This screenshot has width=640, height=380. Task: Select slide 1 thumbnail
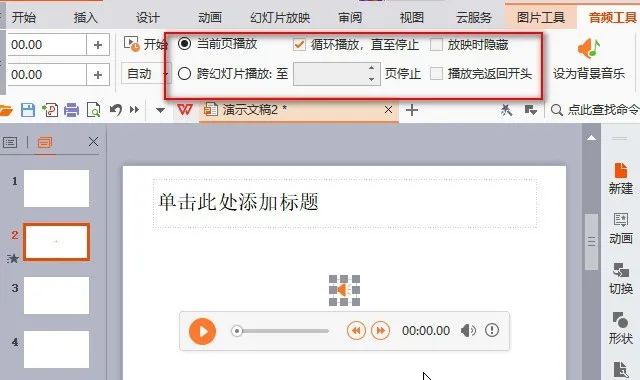click(x=56, y=189)
